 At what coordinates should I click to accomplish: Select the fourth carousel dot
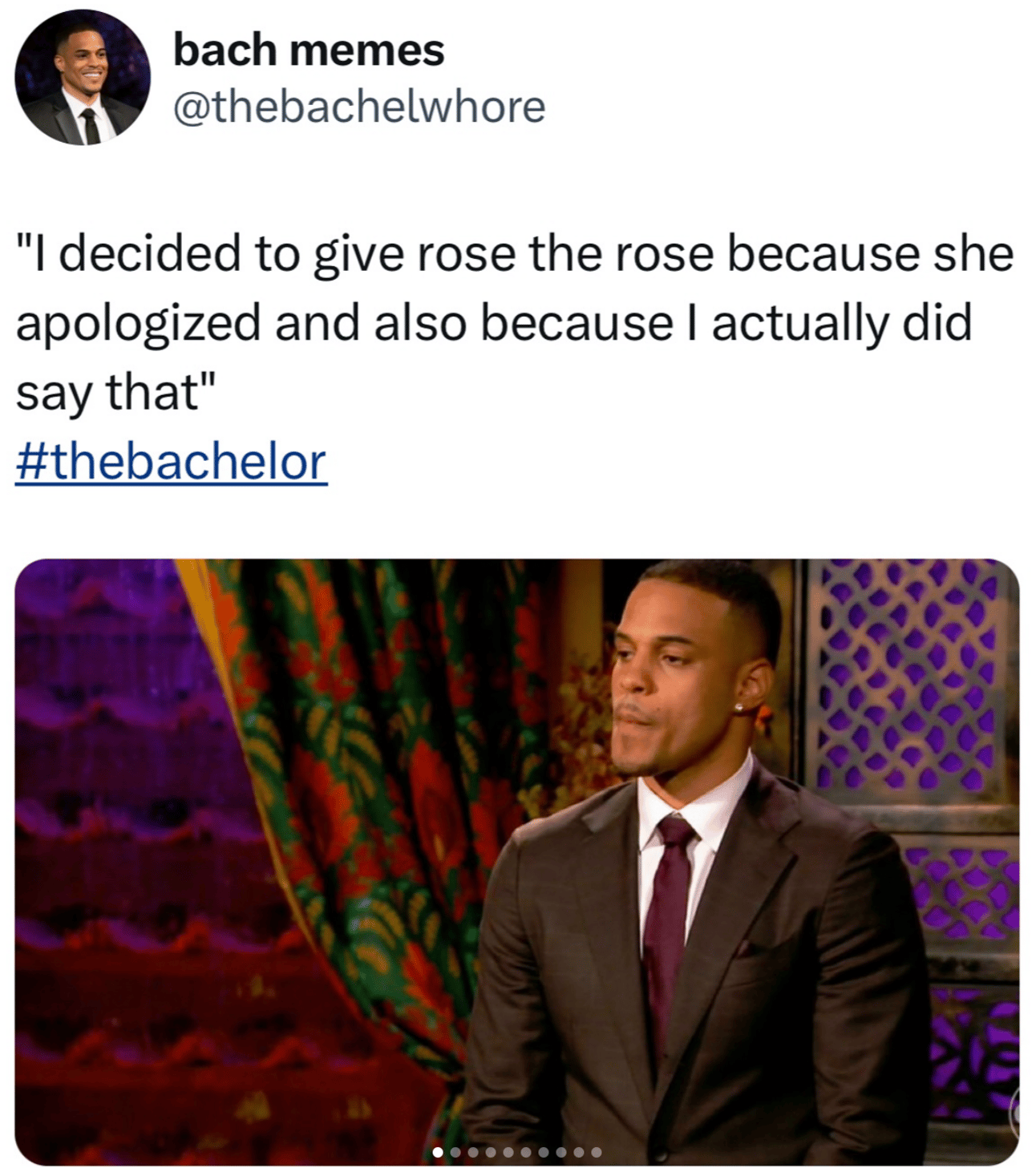491,1152
